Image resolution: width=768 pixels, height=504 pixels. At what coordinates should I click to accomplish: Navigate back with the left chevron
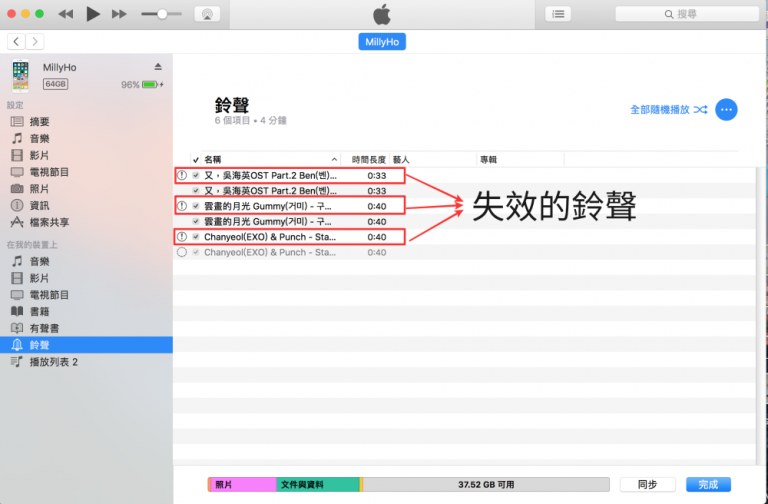(16, 42)
